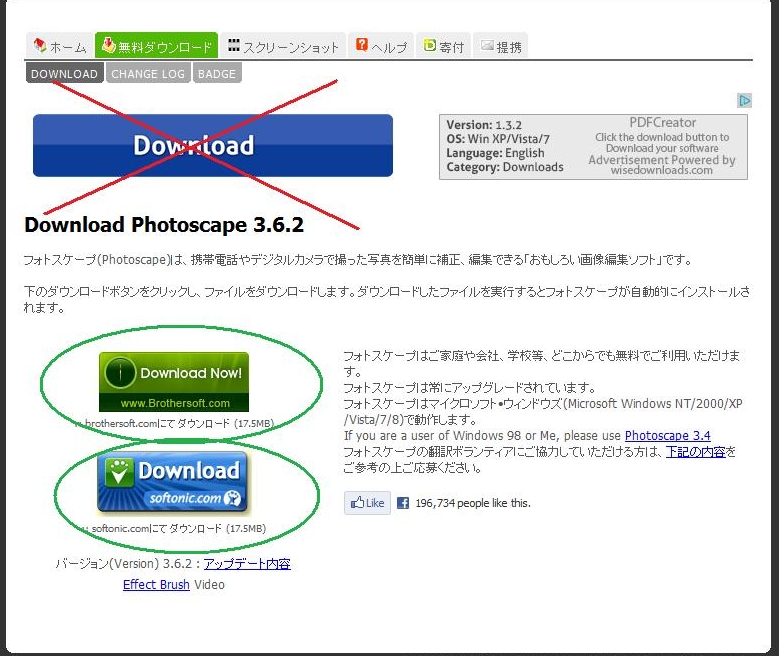Click the softonic.com Download button
This screenshot has width=779, height=656.
coord(172,482)
